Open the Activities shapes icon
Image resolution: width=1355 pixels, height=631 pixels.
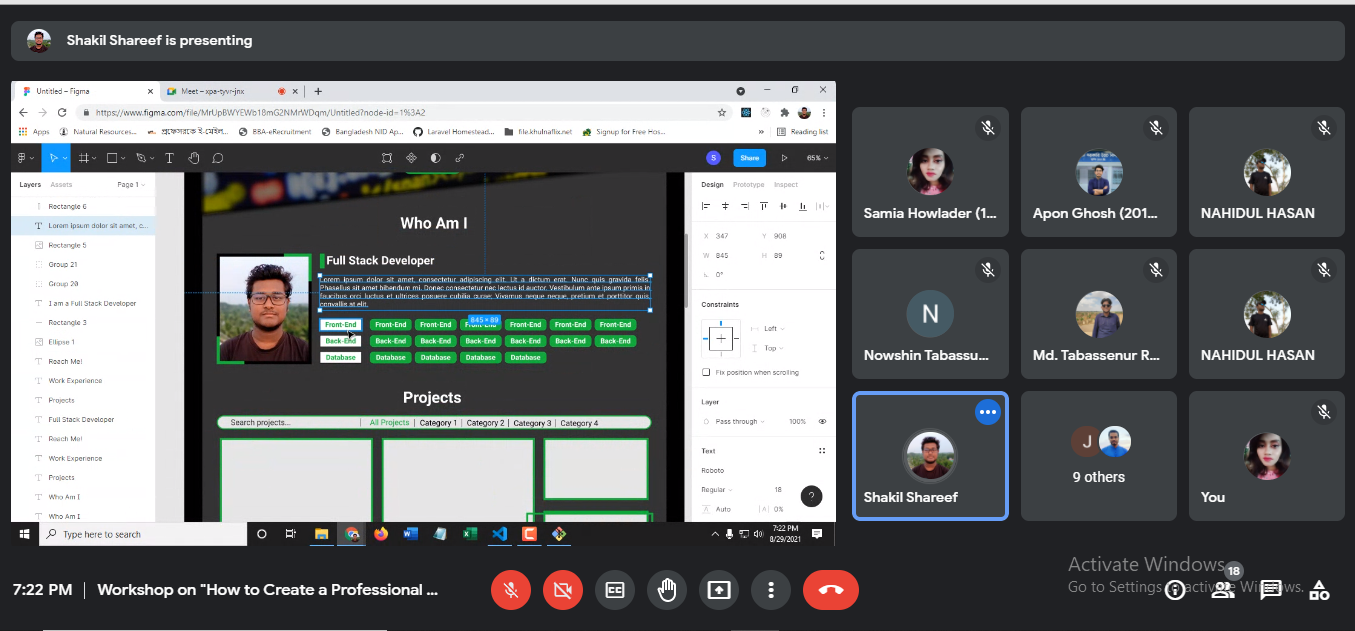(1319, 590)
